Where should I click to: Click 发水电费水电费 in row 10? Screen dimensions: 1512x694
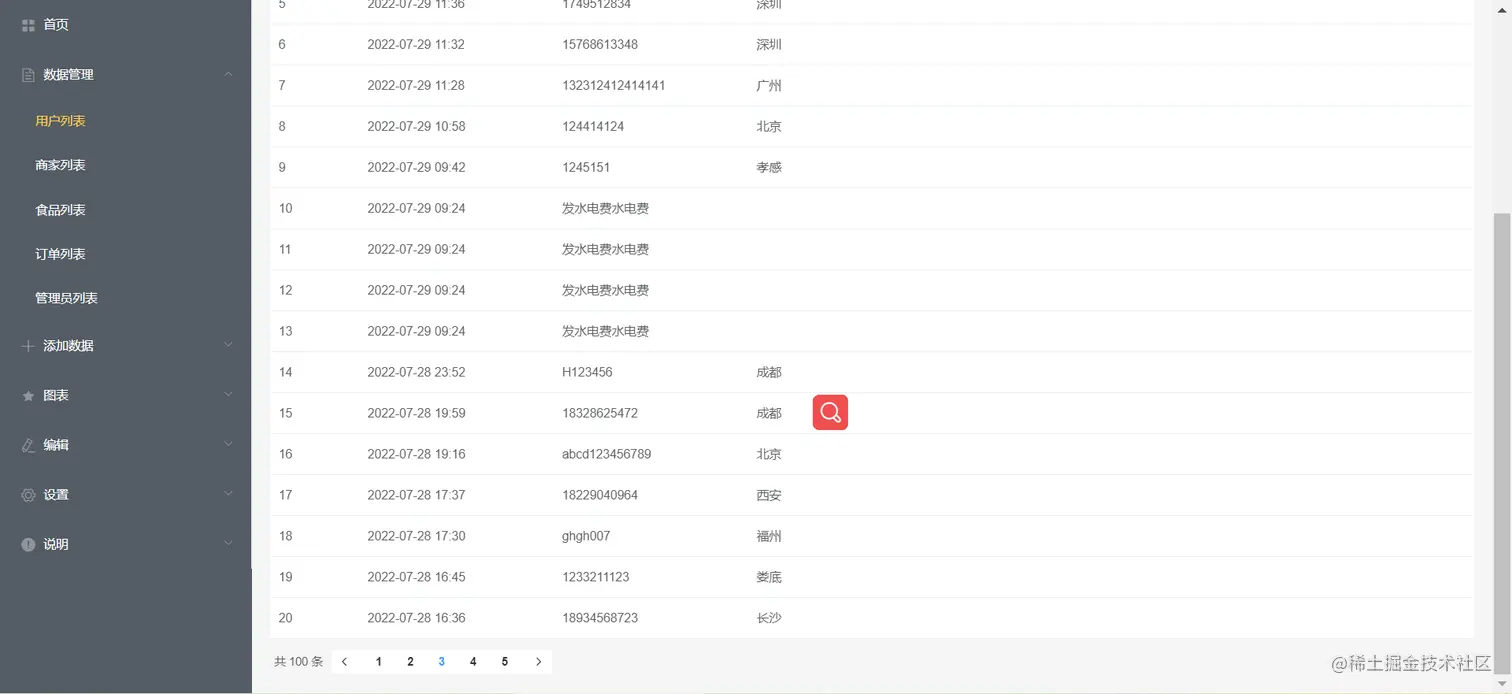coord(606,209)
